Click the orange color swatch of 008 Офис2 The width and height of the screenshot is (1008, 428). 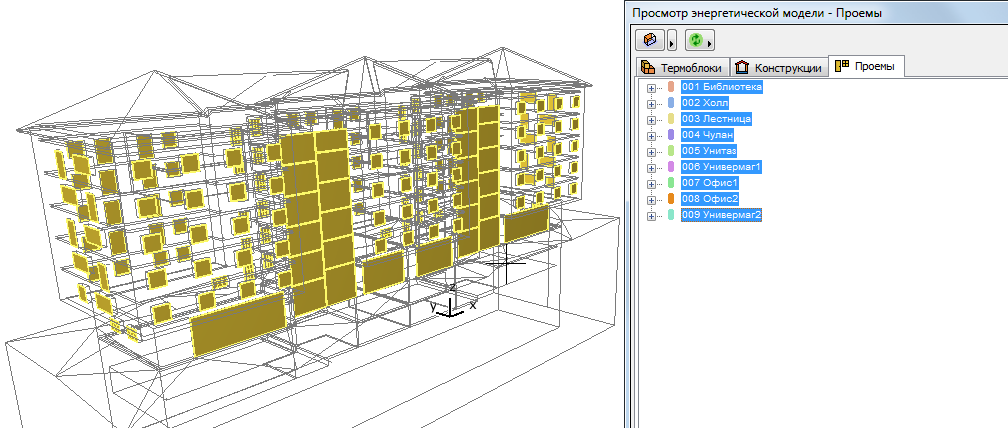coord(671,199)
